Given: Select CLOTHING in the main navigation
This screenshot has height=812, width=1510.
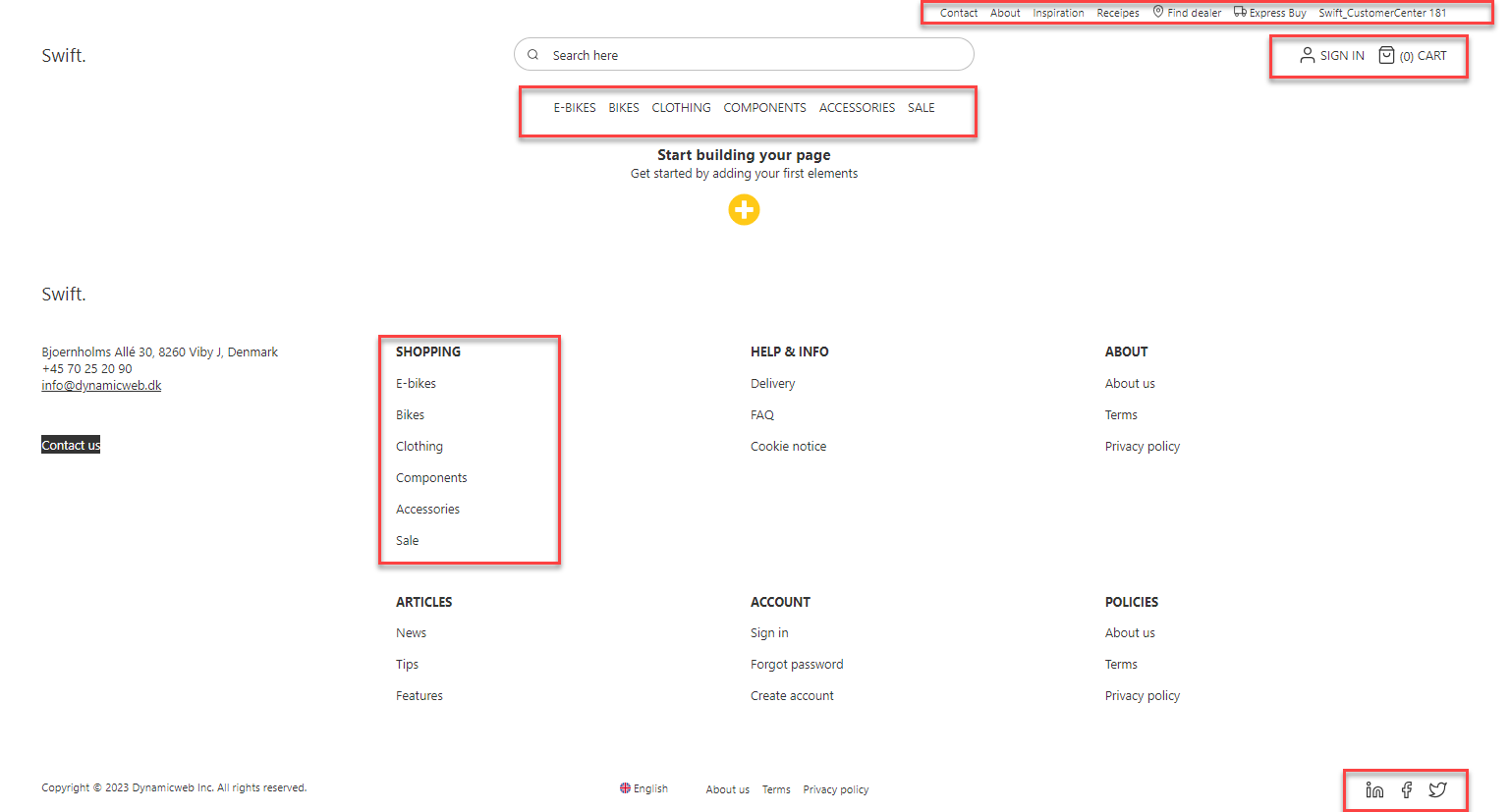Looking at the screenshot, I should point(681,107).
